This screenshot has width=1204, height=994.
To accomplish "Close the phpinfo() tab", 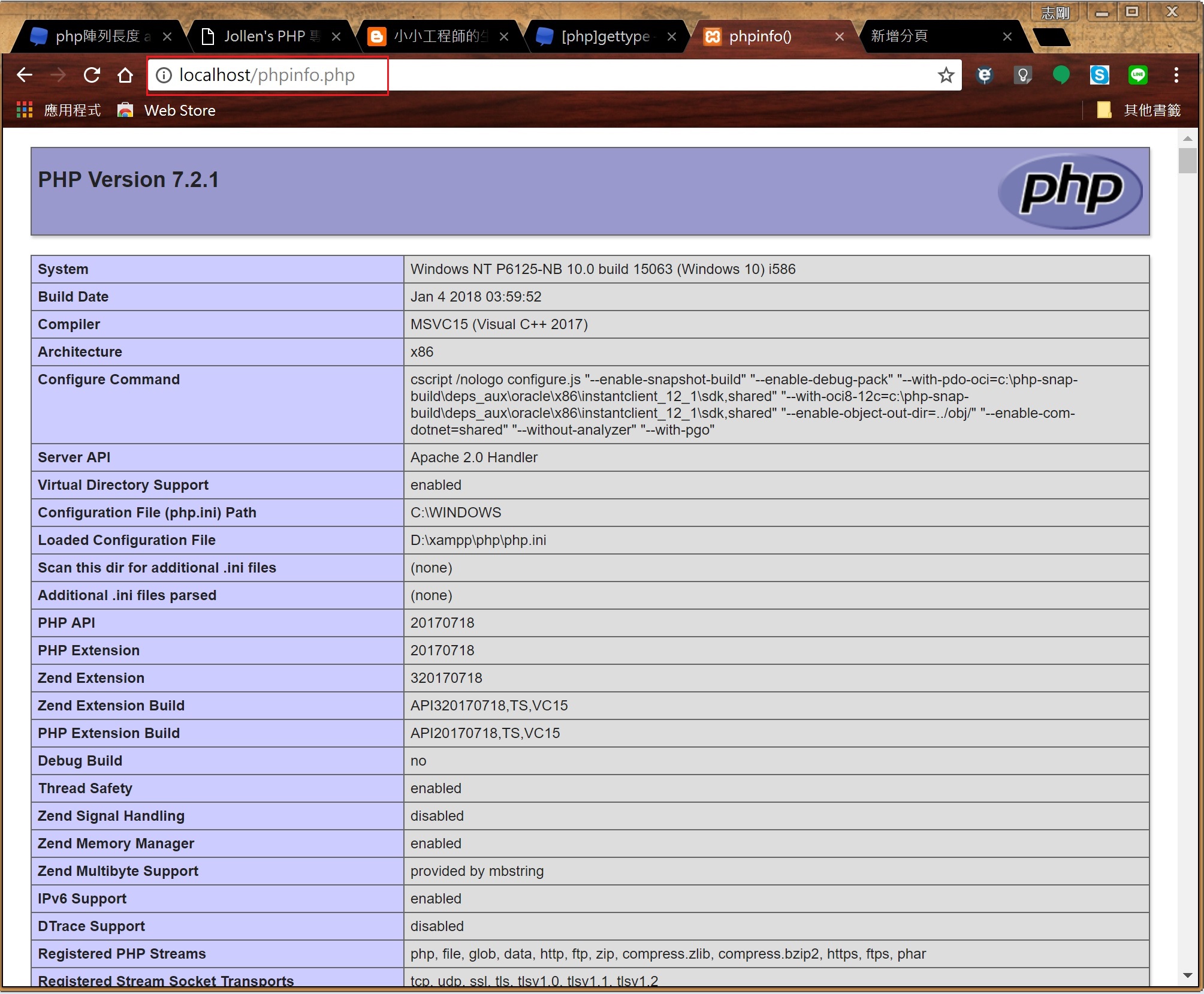I will point(840,37).
